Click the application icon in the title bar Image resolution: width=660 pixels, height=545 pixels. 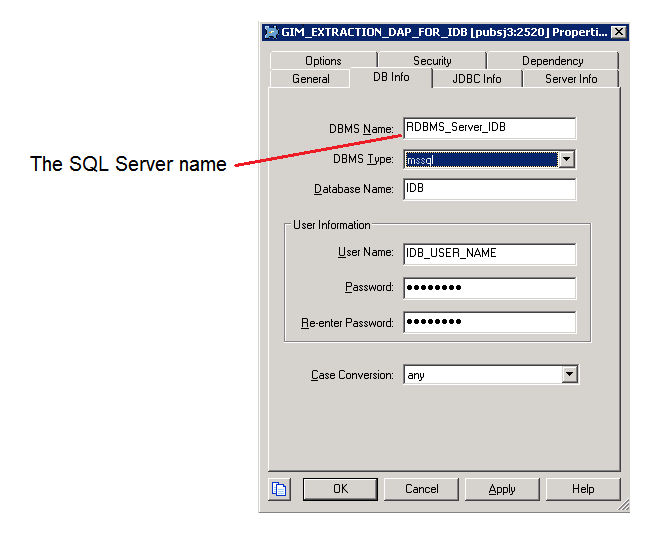270,32
